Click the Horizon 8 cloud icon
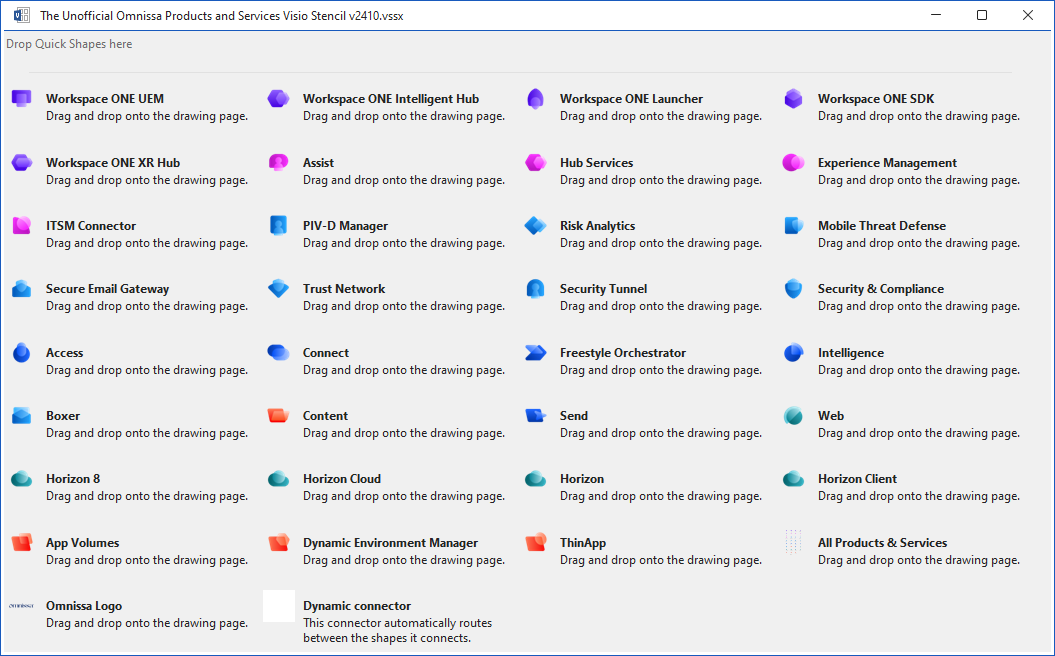Viewport: 1055px width, 656px height. pos(22,479)
